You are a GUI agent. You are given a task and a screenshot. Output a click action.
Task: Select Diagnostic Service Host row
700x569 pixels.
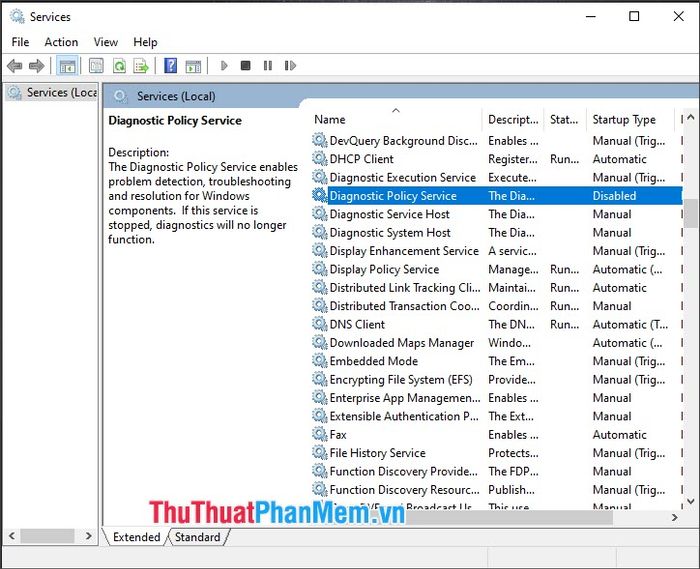pyautogui.click(x=497, y=214)
